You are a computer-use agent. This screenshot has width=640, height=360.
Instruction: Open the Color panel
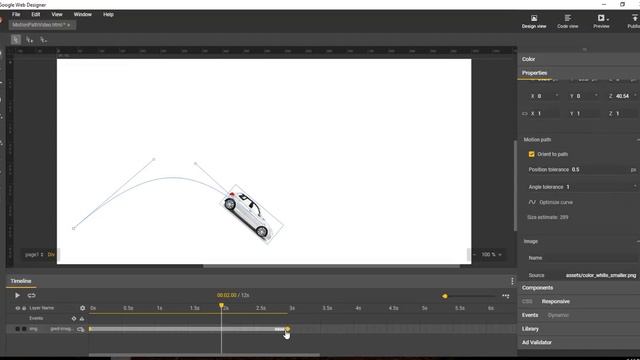coord(528,59)
